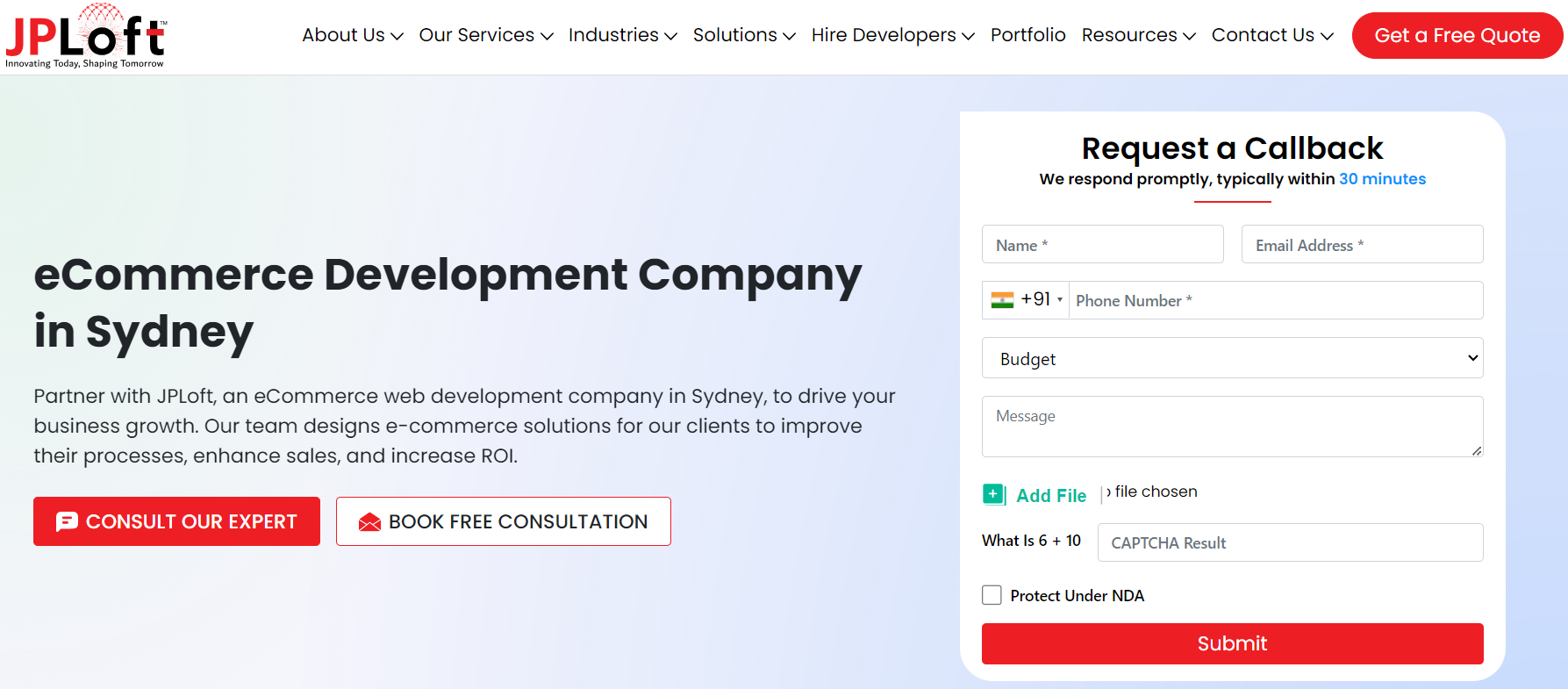The image size is (1568, 689).
Task: Open the Budget dropdown
Action: tap(1232, 358)
